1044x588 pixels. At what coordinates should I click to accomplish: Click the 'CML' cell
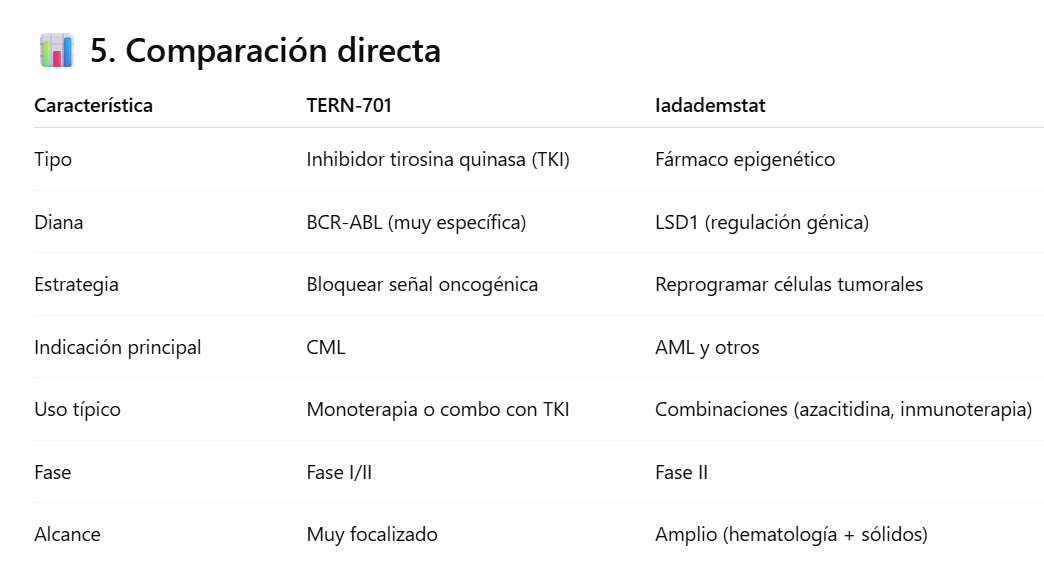pos(326,347)
